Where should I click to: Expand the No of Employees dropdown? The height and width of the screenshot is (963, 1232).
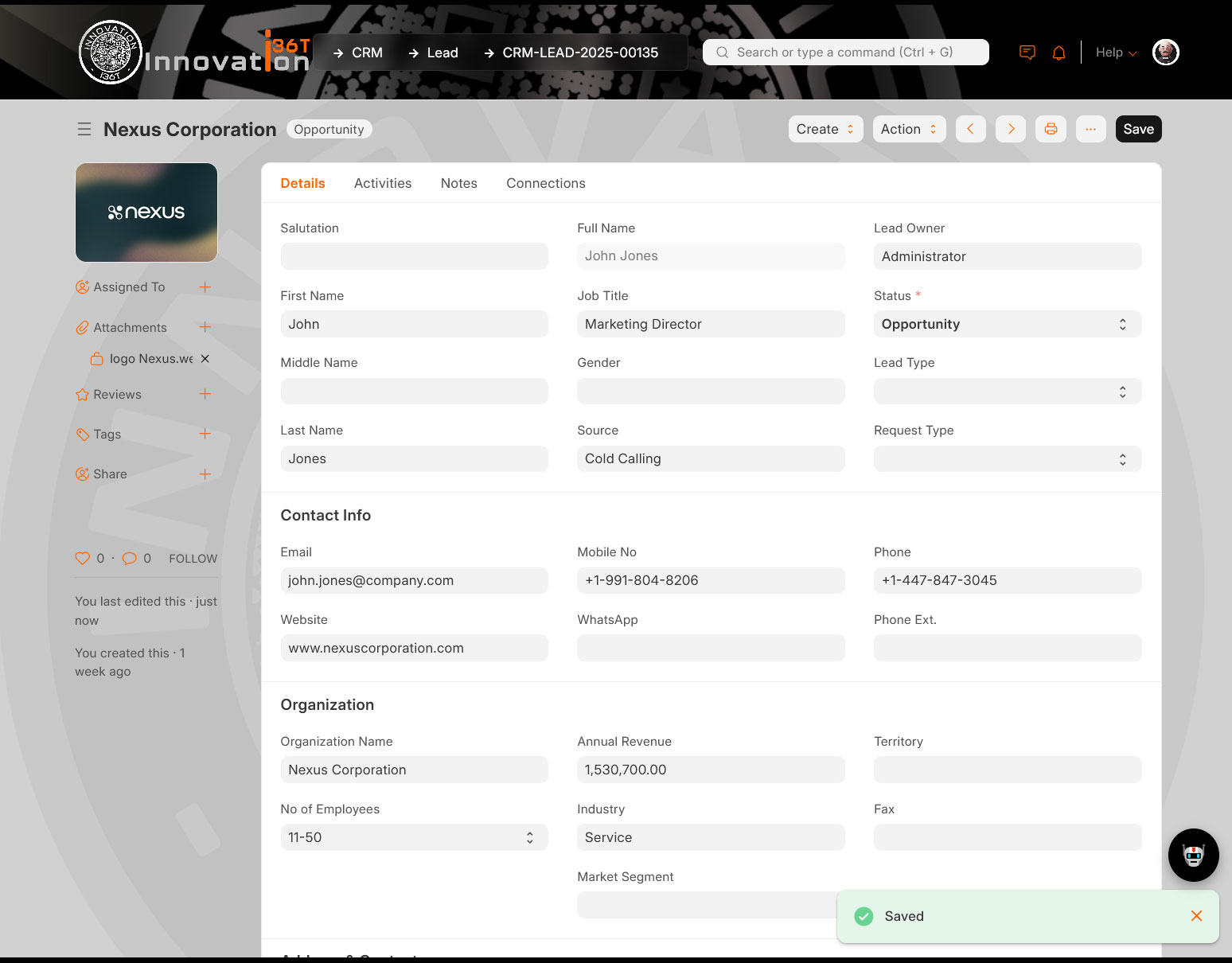pyautogui.click(x=414, y=837)
